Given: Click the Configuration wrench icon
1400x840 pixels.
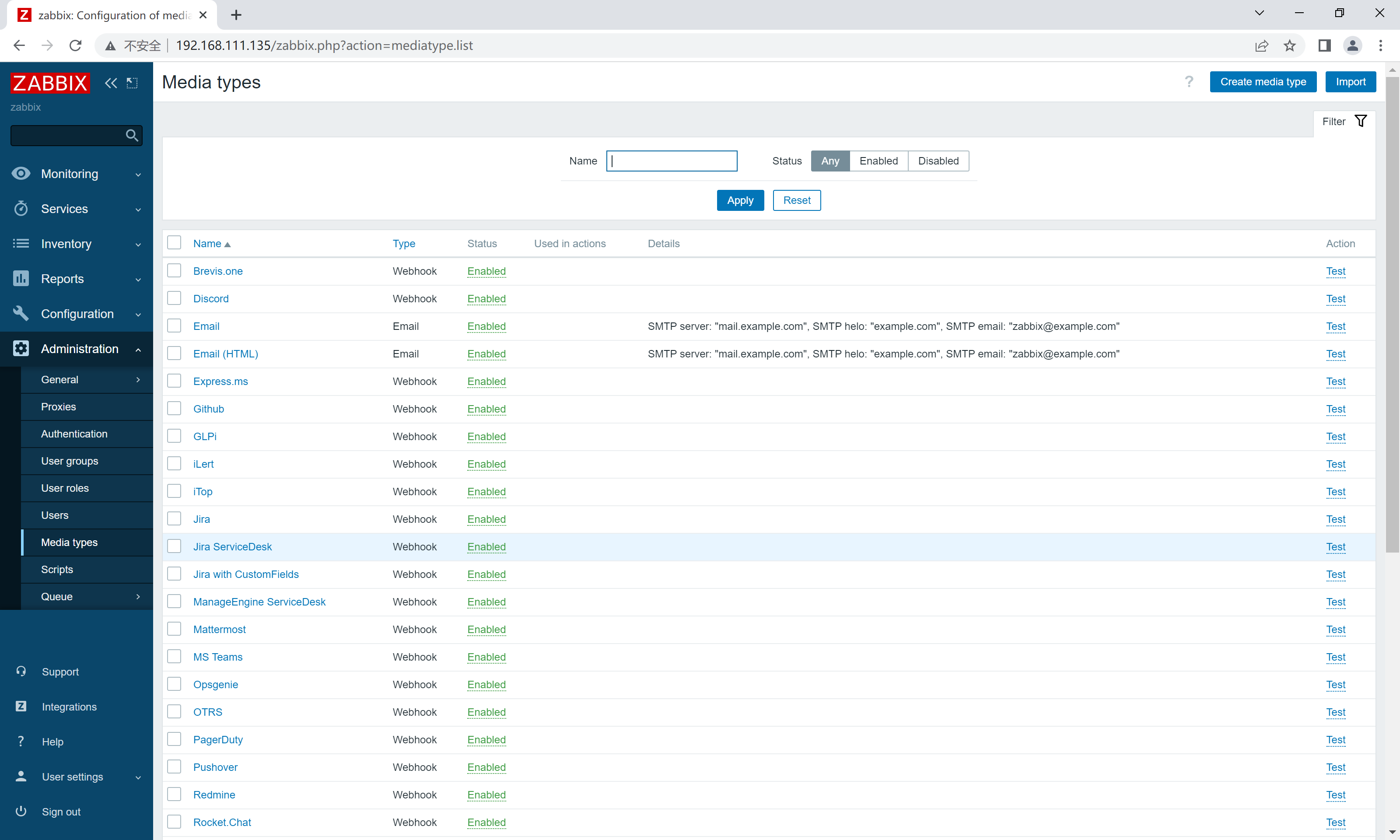Looking at the screenshot, I should 21,313.
